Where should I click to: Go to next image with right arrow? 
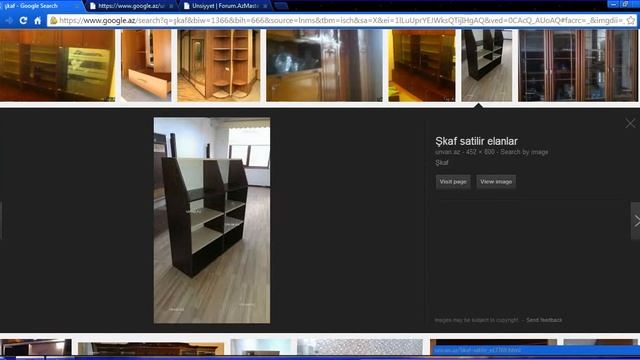pyautogui.click(x=636, y=221)
